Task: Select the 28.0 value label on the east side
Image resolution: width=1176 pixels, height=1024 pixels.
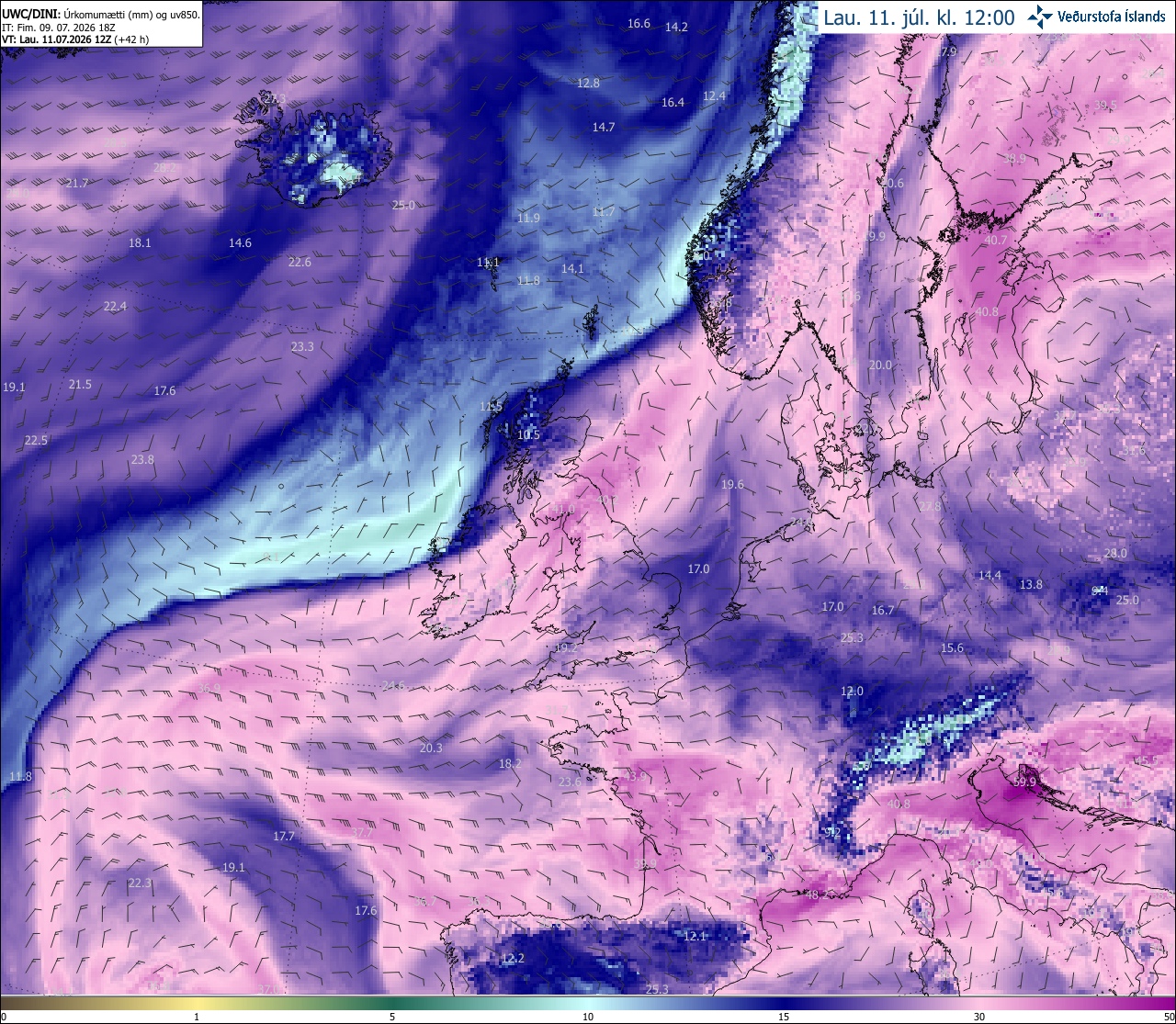Action: pos(1115,553)
